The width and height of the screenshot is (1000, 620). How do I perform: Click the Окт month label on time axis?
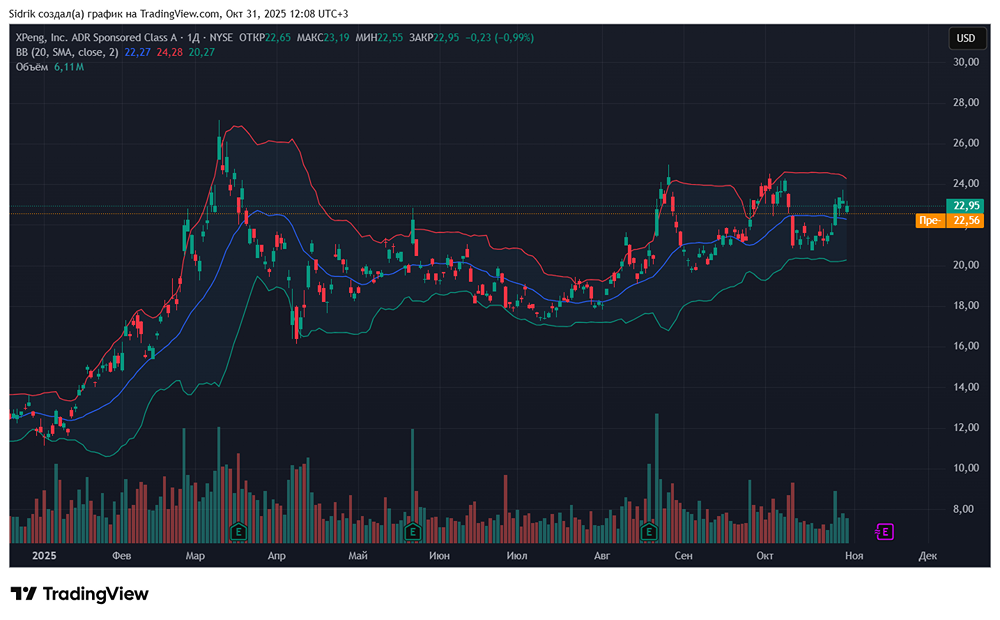tap(765, 555)
